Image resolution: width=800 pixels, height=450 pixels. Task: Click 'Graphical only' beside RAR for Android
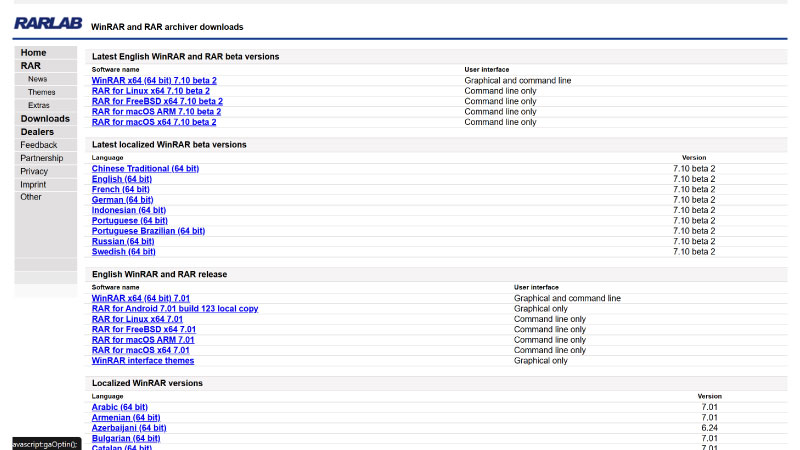pyautogui.click(x=541, y=309)
